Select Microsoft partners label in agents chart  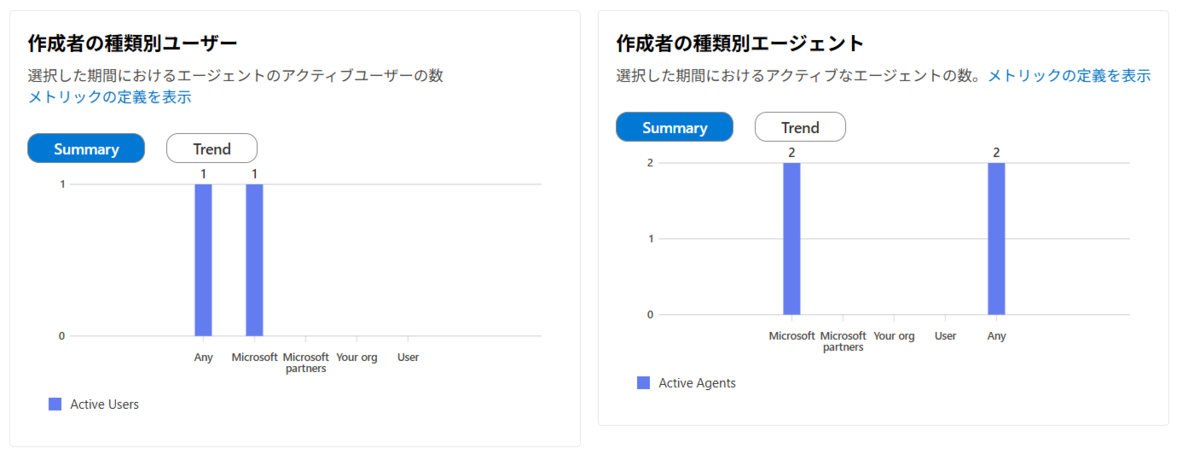pyautogui.click(x=843, y=342)
